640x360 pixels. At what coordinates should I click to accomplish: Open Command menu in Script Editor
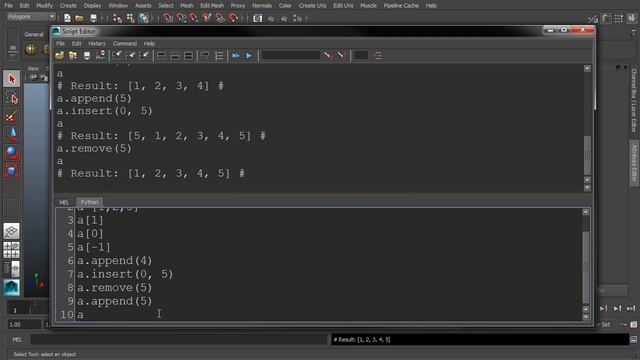(x=125, y=43)
